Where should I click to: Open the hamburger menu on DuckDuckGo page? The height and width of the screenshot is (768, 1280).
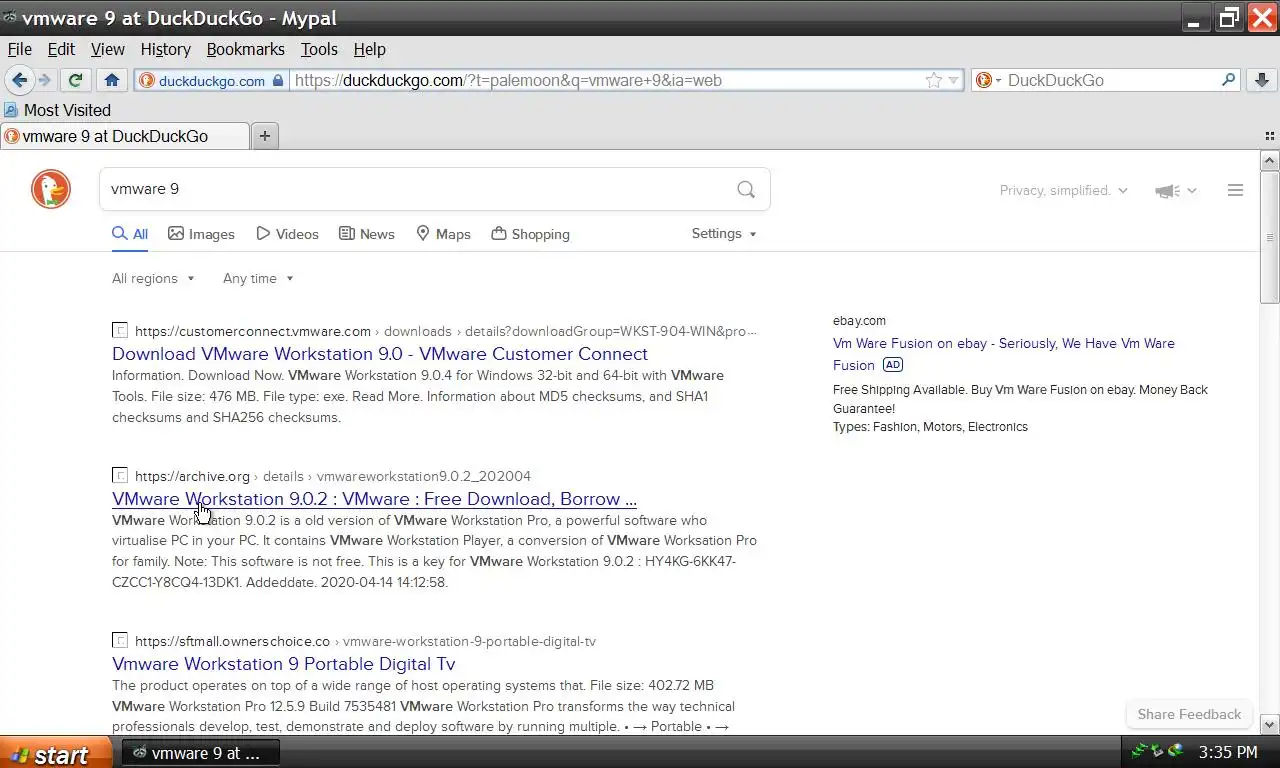click(1235, 190)
